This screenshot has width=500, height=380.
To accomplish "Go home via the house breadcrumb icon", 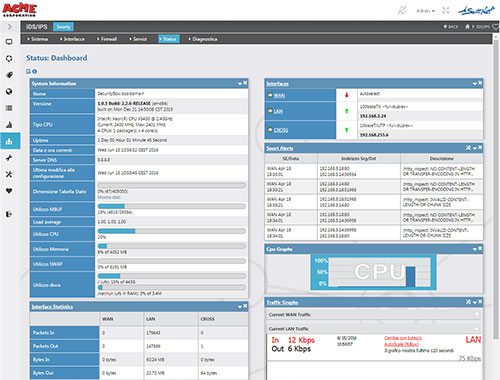I will pyautogui.click(x=467, y=27).
